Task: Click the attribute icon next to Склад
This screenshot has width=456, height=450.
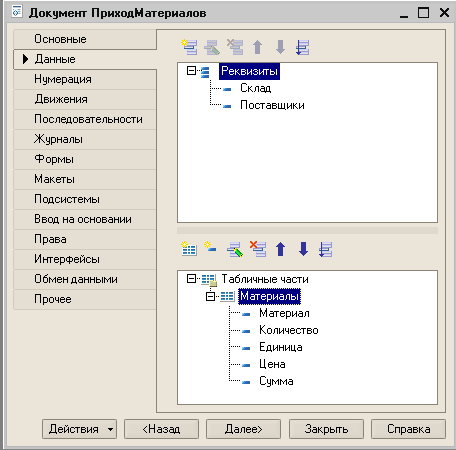Action: click(x=227, y=89)
